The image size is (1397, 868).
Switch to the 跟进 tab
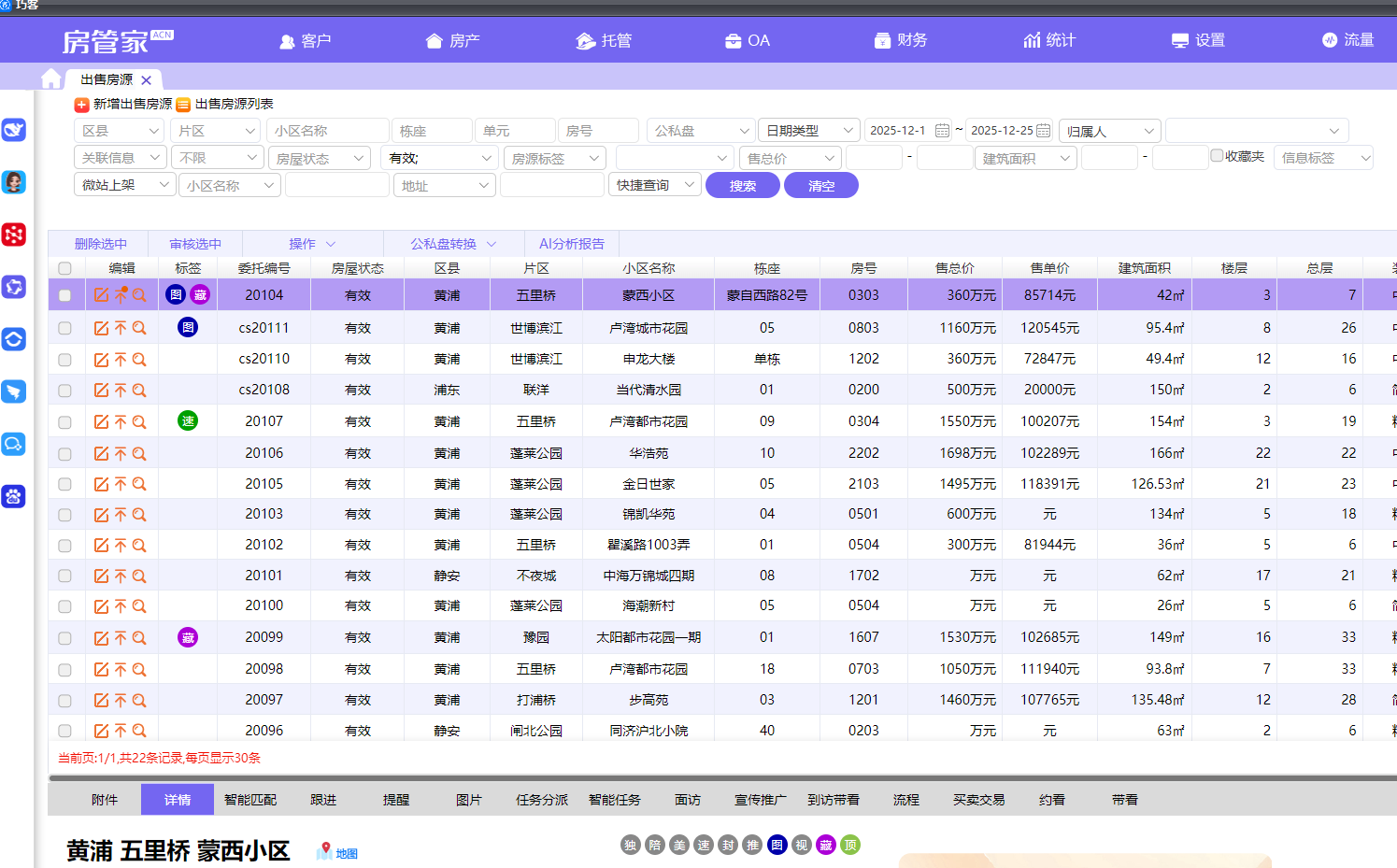coord(323,800)
